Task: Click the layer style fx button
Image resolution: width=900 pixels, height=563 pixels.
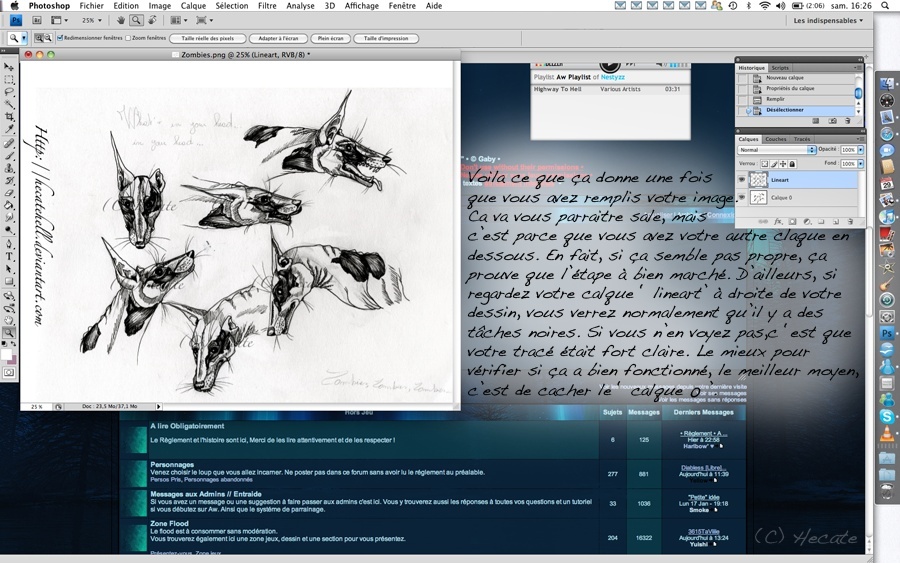Action: [778, 222]
